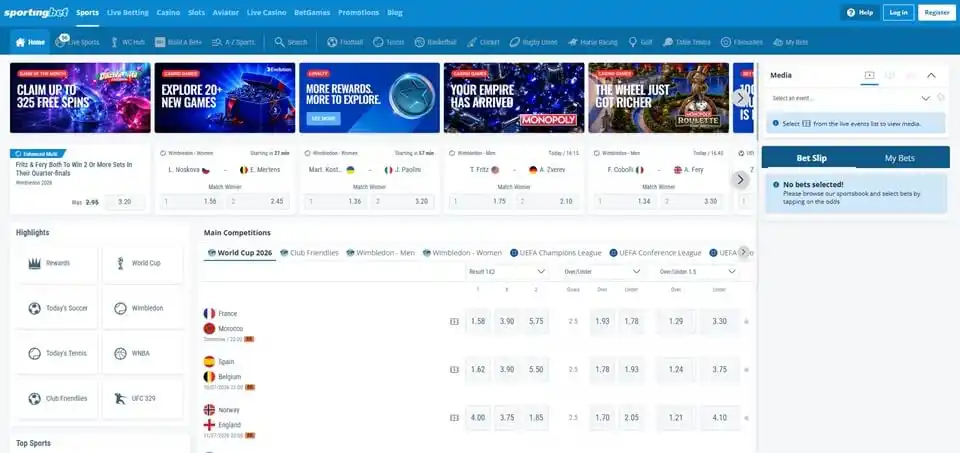The width and height of the screenshot is (960, 453).
Task: Open Live Sports from the sports bar
Action: 77,42
